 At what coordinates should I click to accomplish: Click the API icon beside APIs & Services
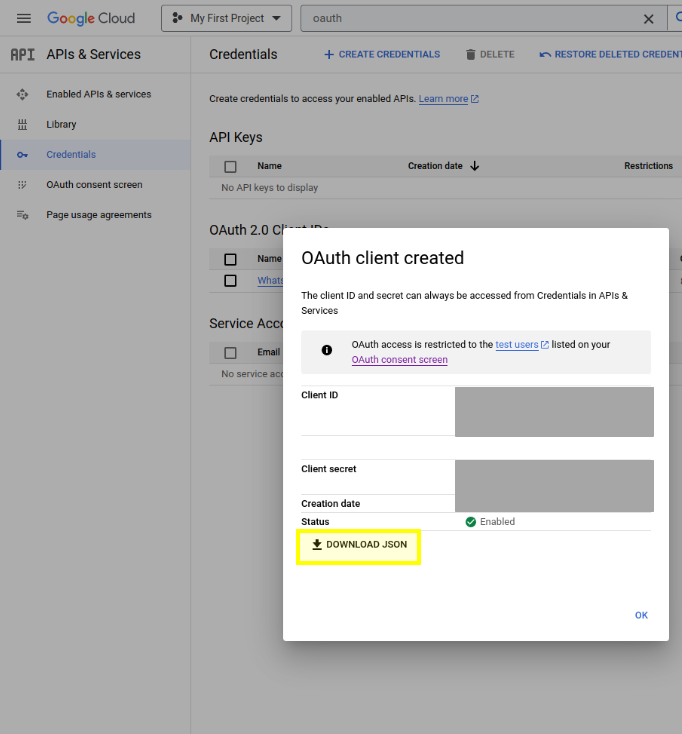point(22,55)
